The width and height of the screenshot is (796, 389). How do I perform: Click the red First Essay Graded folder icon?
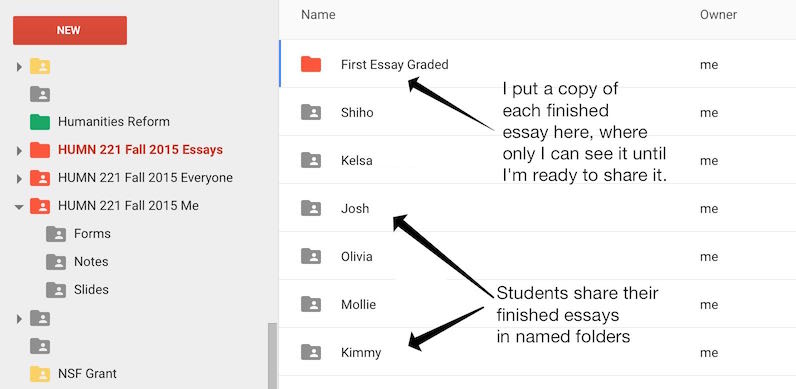pos(311,64)
